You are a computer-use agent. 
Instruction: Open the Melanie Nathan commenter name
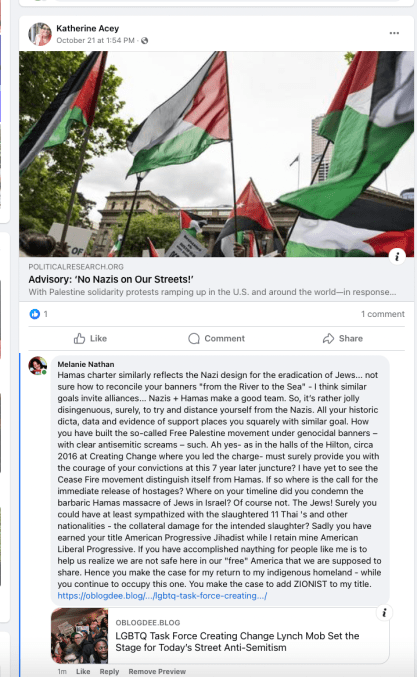click(86, 364)
